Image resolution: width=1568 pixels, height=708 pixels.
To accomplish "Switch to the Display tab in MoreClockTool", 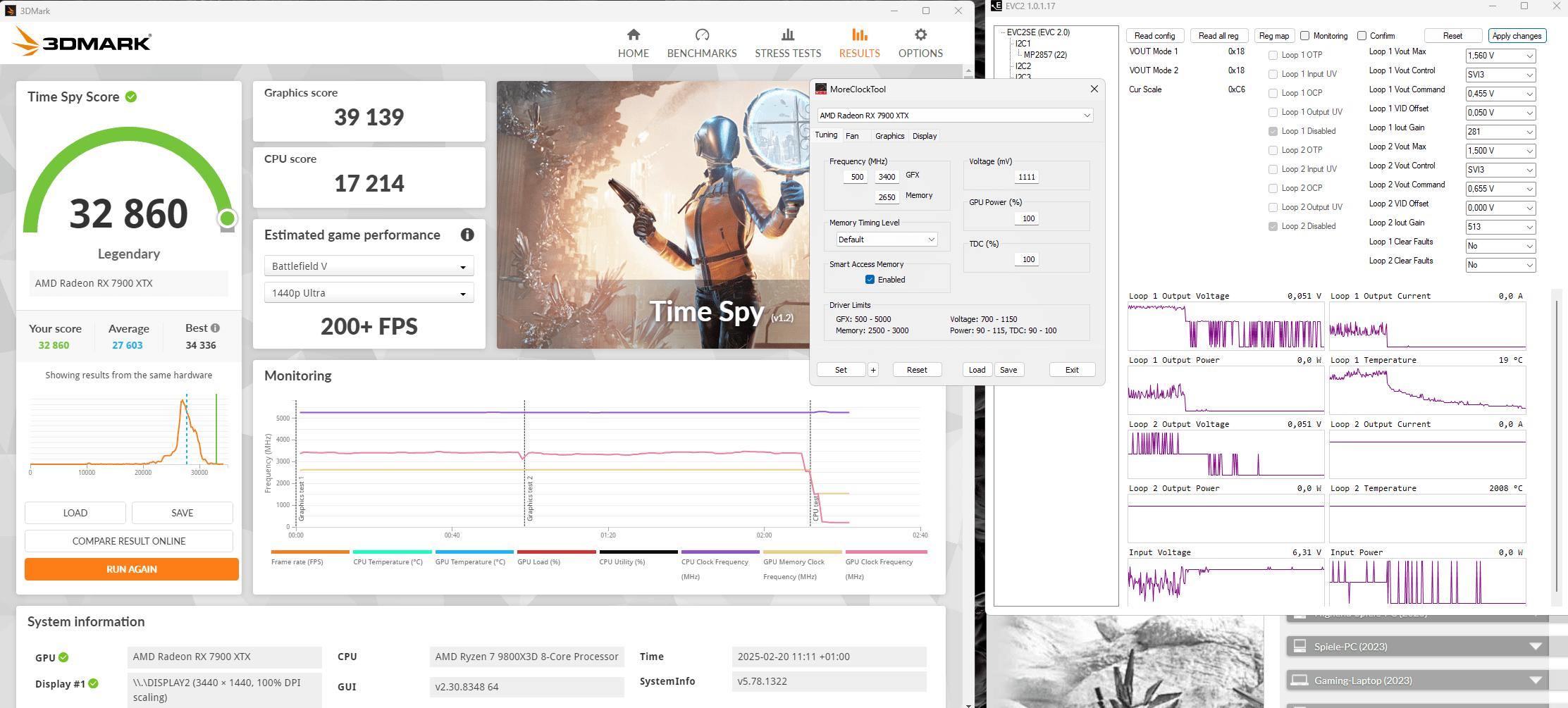I will (x=925, y=136).
